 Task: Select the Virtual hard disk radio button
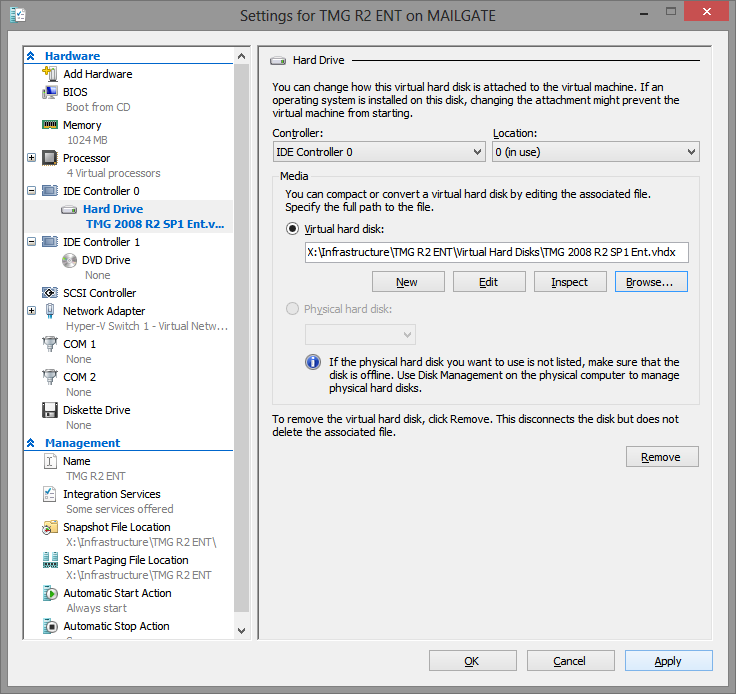[293, 229]
